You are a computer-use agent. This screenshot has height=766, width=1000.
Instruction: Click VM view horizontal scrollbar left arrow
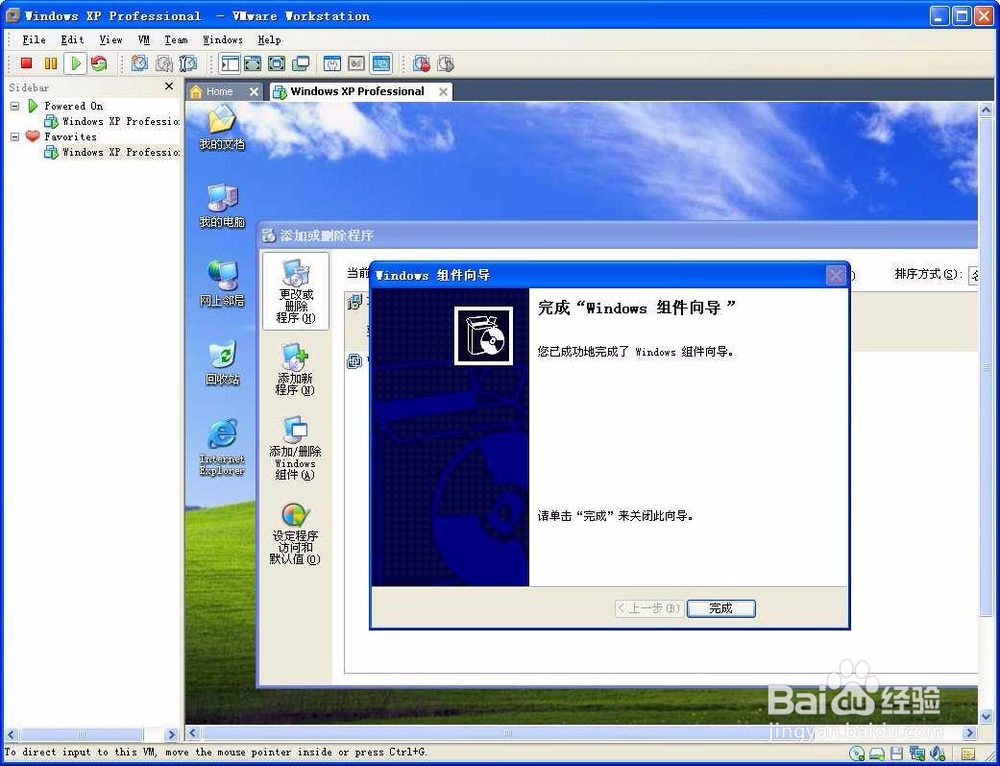[x=193, y=733]
